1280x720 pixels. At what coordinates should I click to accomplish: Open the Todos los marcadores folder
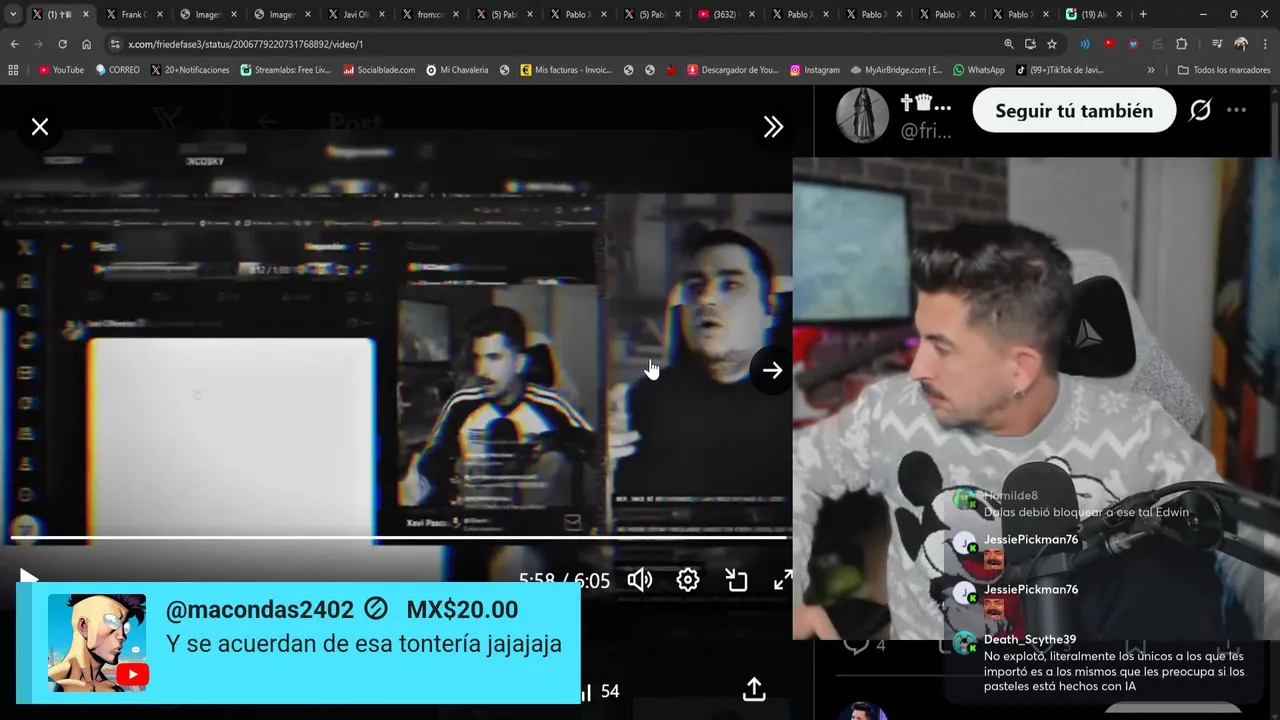[x=1224, y=70]
